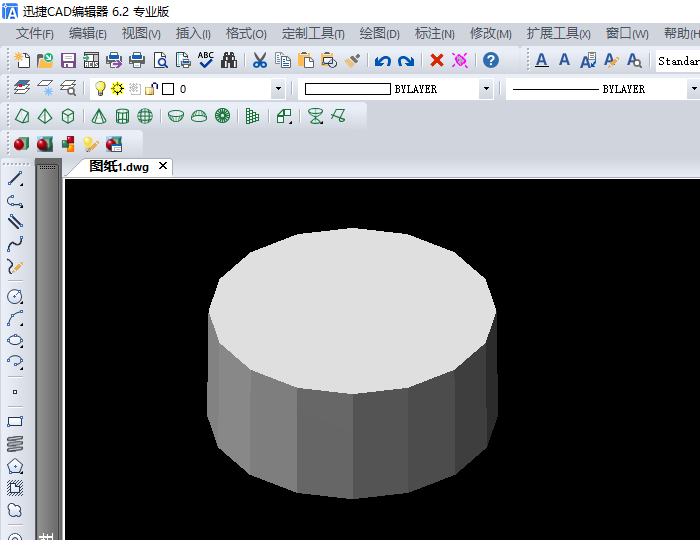
Task: Open the BYLAYER linetype dropdown
Action: coord(693,89)
